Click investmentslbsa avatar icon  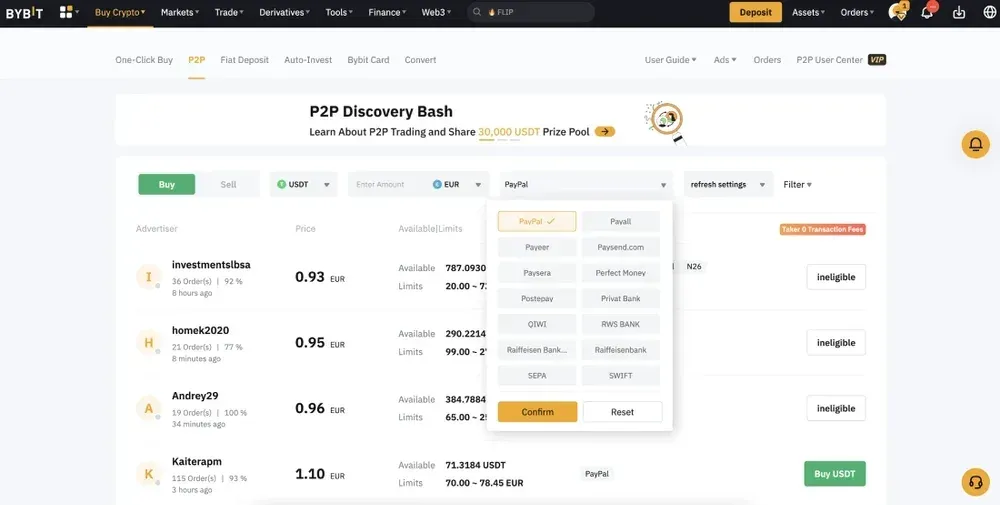pyautogui.click(x=149, y=277)
